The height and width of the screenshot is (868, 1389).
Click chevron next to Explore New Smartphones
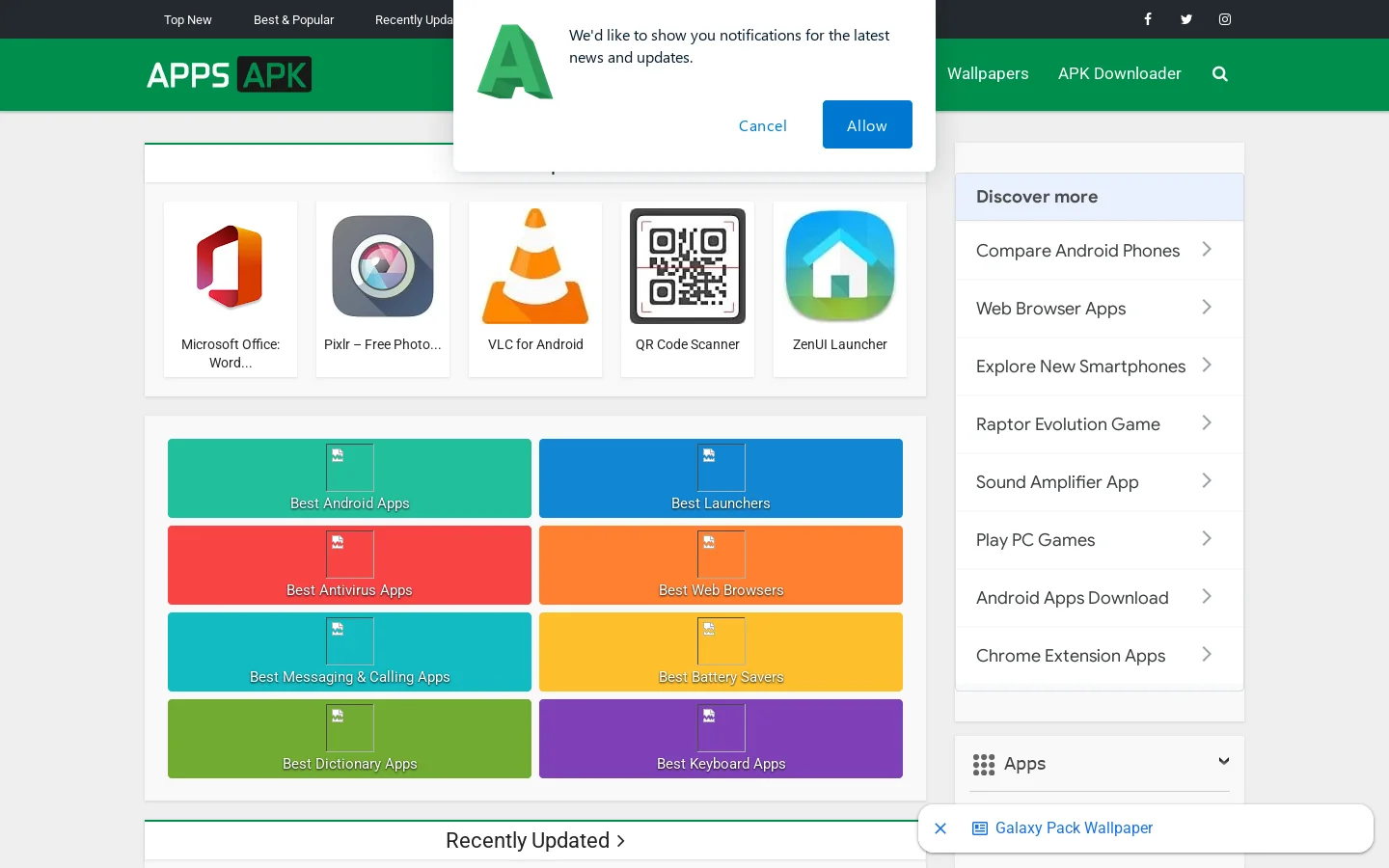1207,365
